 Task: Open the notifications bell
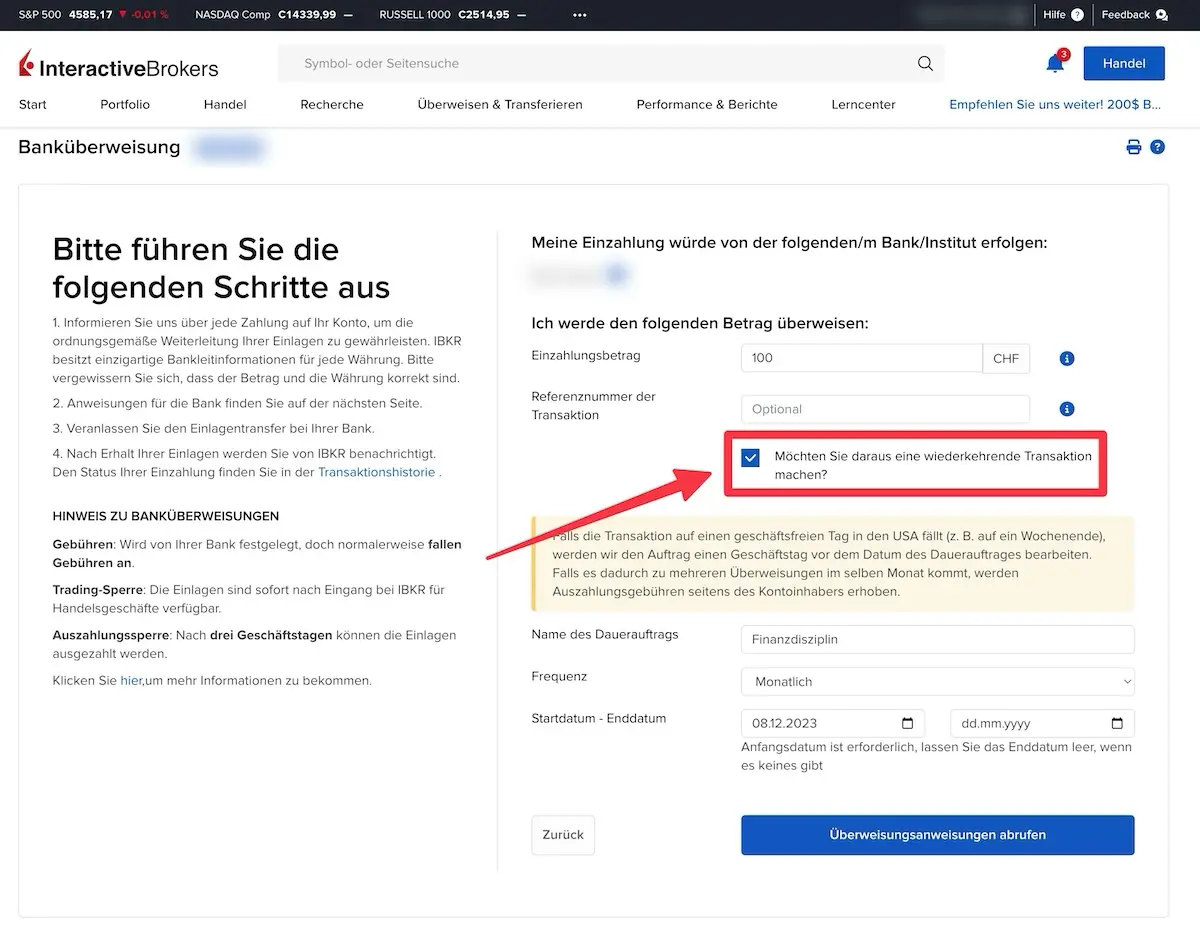(1055, 63)
